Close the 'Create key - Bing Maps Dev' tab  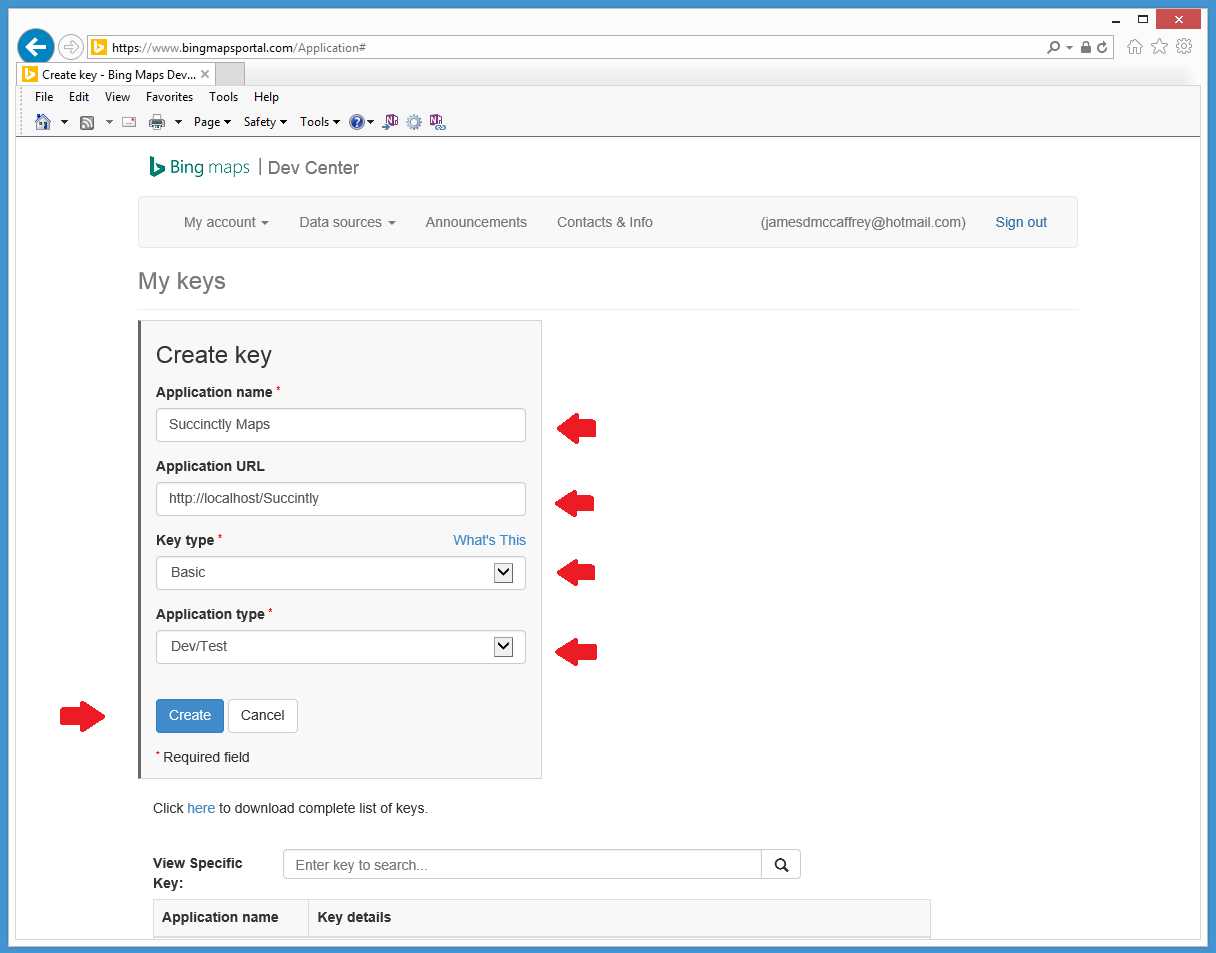pyautogui.click(x=205, y=74)
